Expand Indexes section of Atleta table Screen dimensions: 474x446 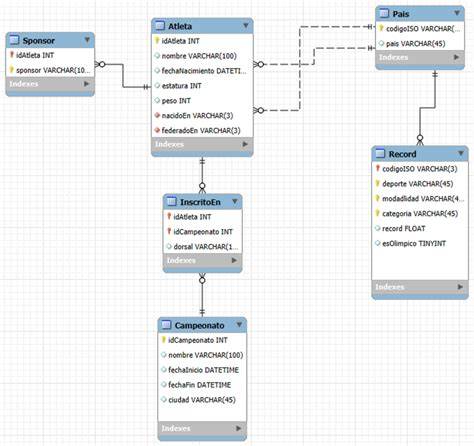point(245,144)
